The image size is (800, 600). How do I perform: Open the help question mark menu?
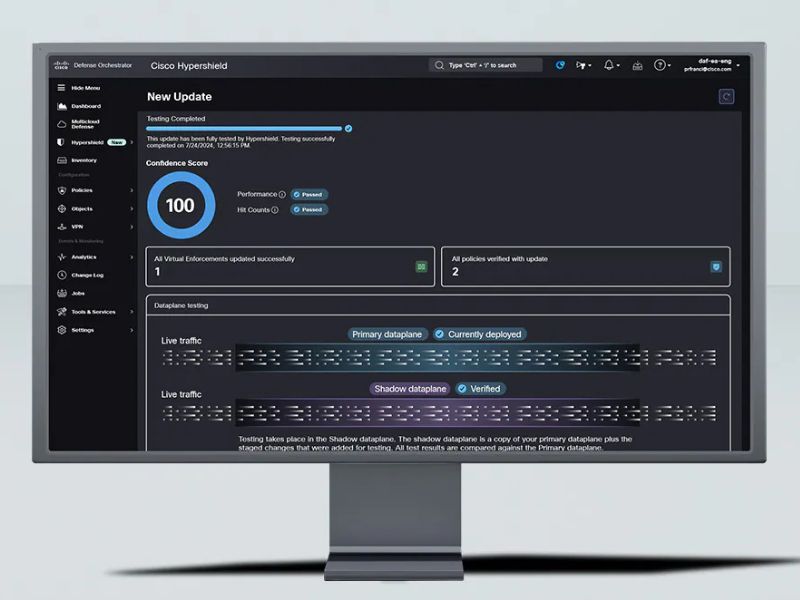pyautogui.click(x=662, y=65)
